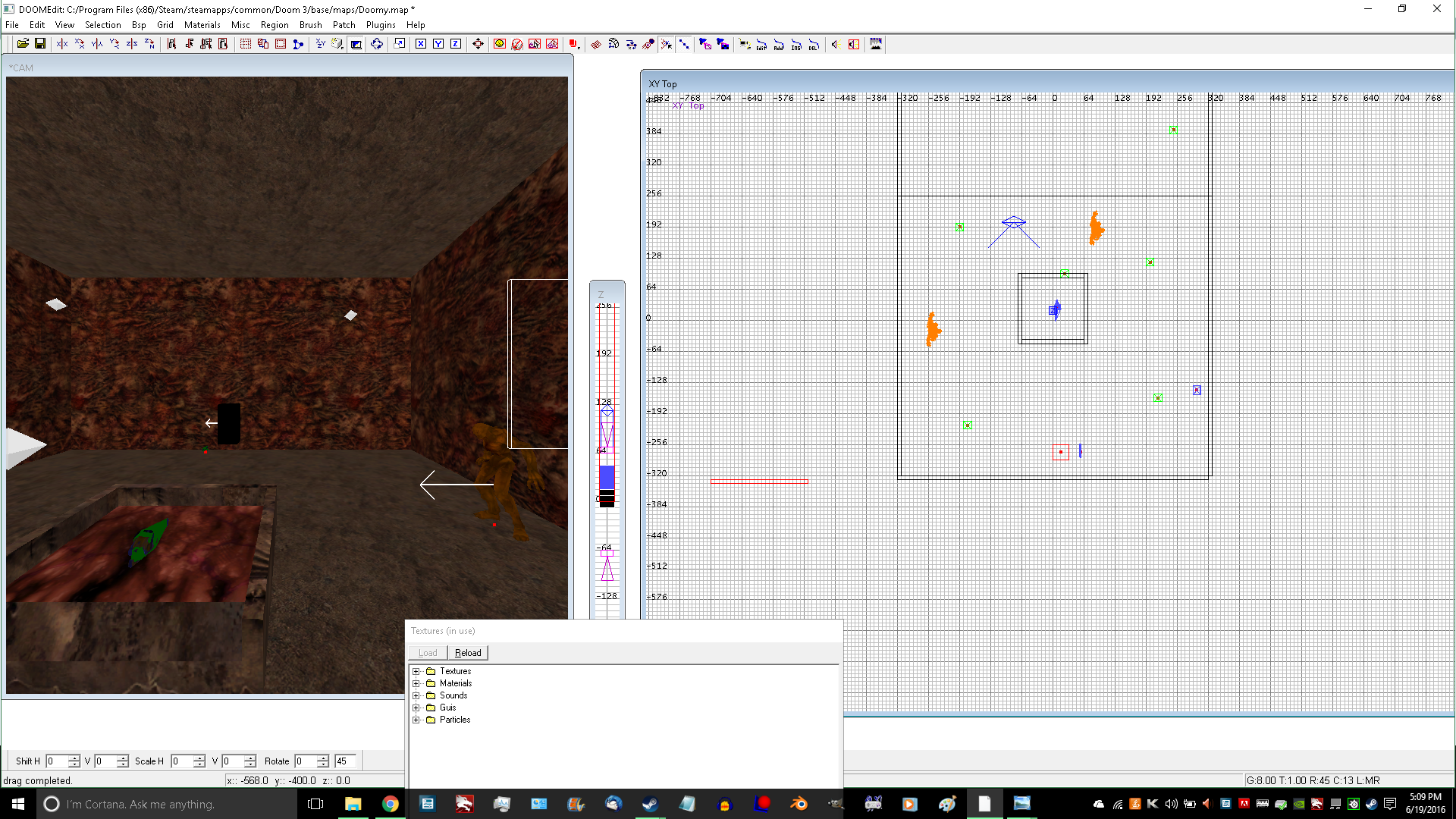
Task: Toggle the blue-dots drag-edges toolbar button
Action: coord(684,44)
